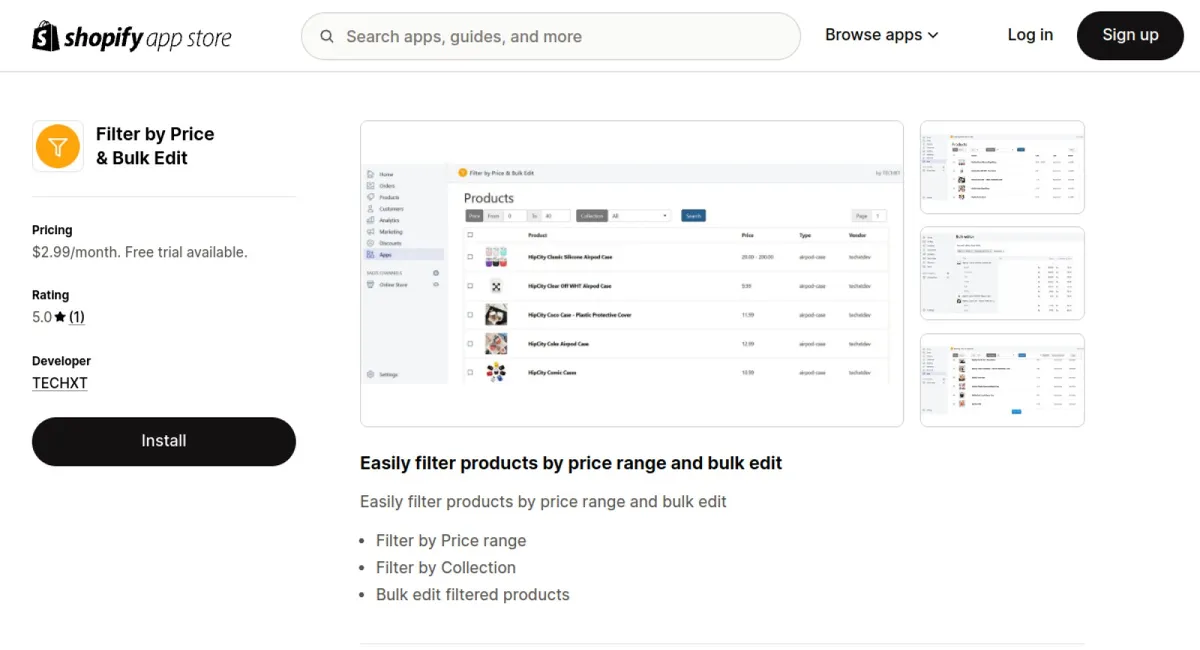Check the HipCity Coke Airpod Case checkbox
This screenshot has width=1200, height=650.
point(470,344)
